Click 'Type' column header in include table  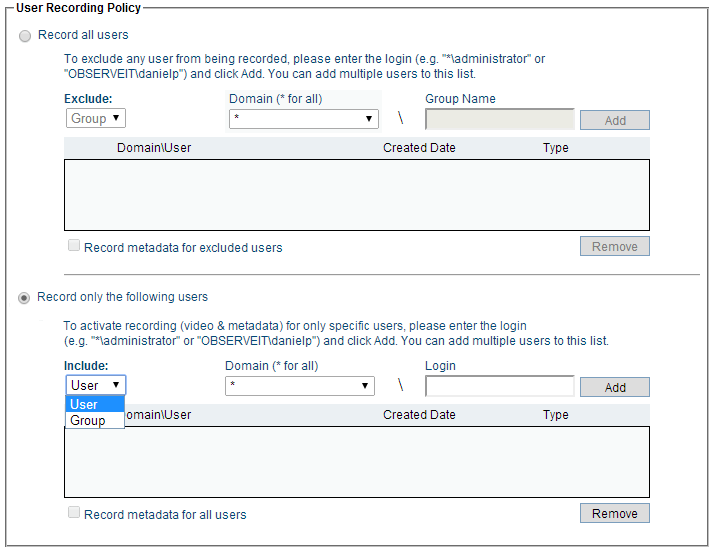[555, 415]
